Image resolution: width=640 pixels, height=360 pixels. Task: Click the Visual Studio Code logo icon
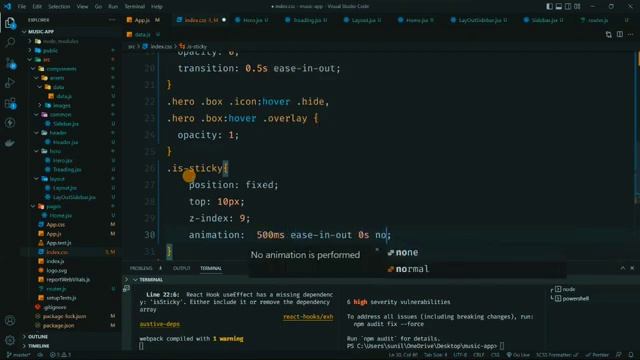[x=7, y=7]
